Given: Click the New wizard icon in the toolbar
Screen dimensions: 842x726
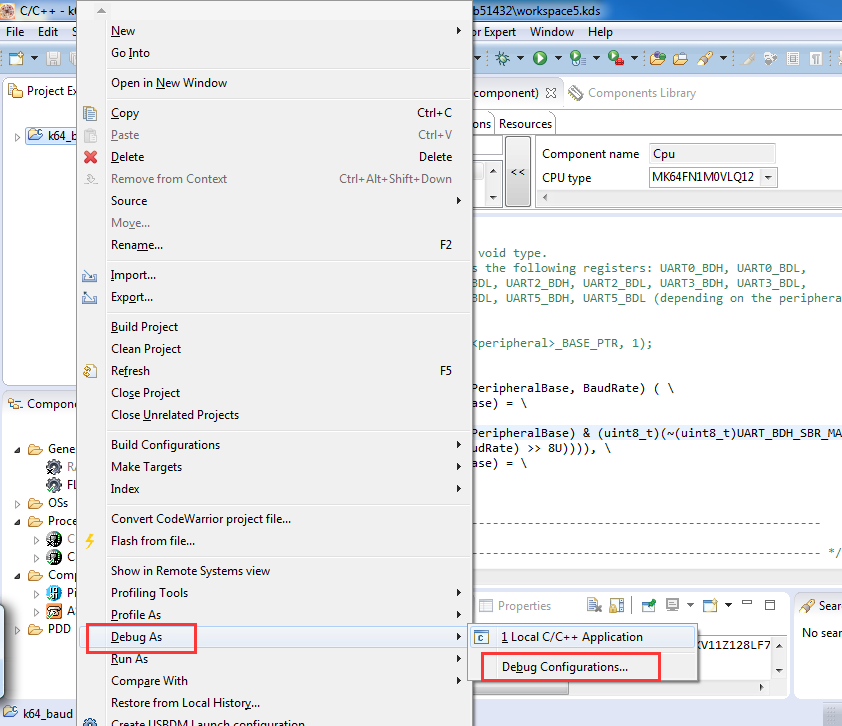Looking at the screenshot, I should [17, 58].
